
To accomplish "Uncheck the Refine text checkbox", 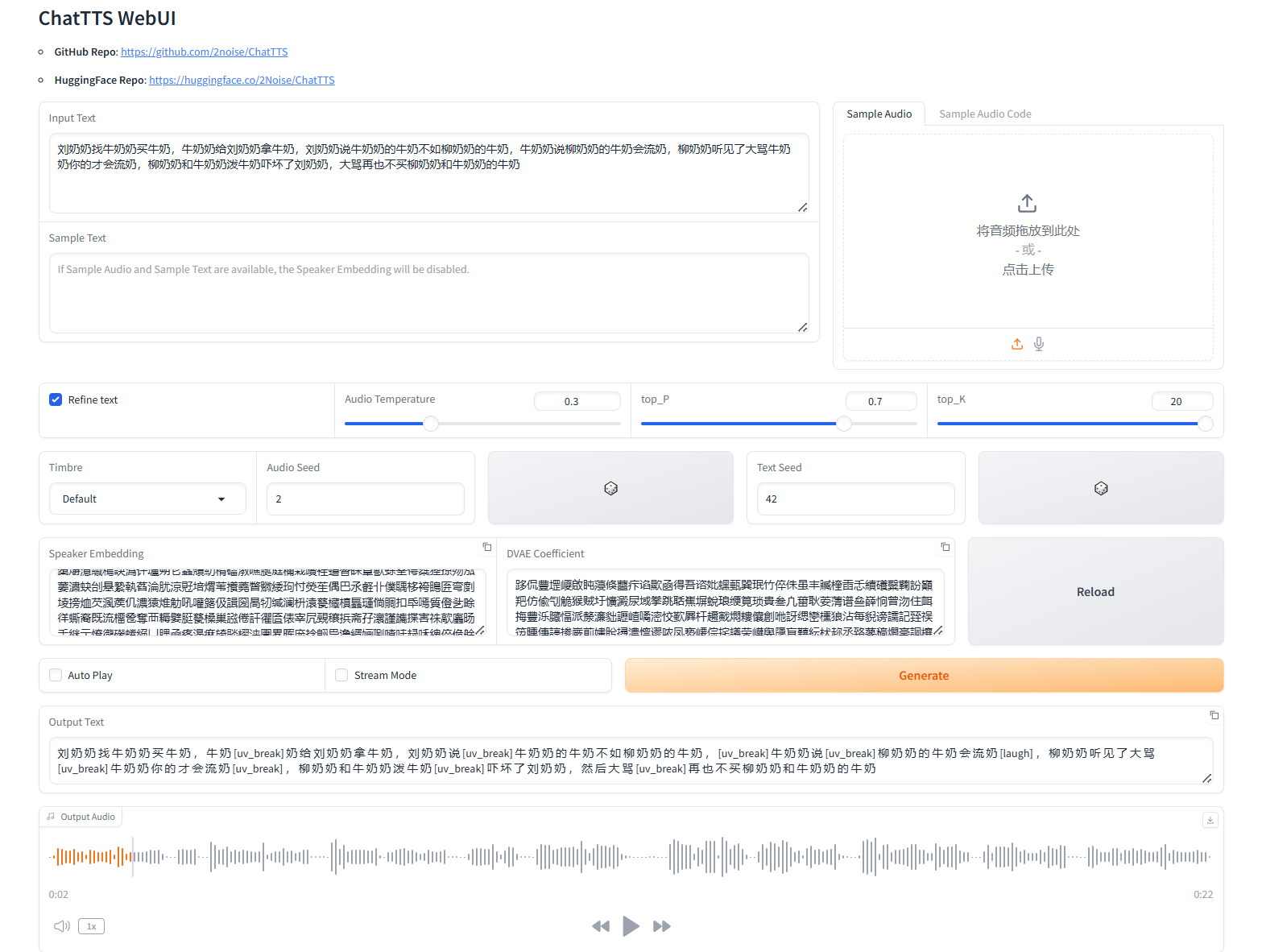I will click(56, 399).
